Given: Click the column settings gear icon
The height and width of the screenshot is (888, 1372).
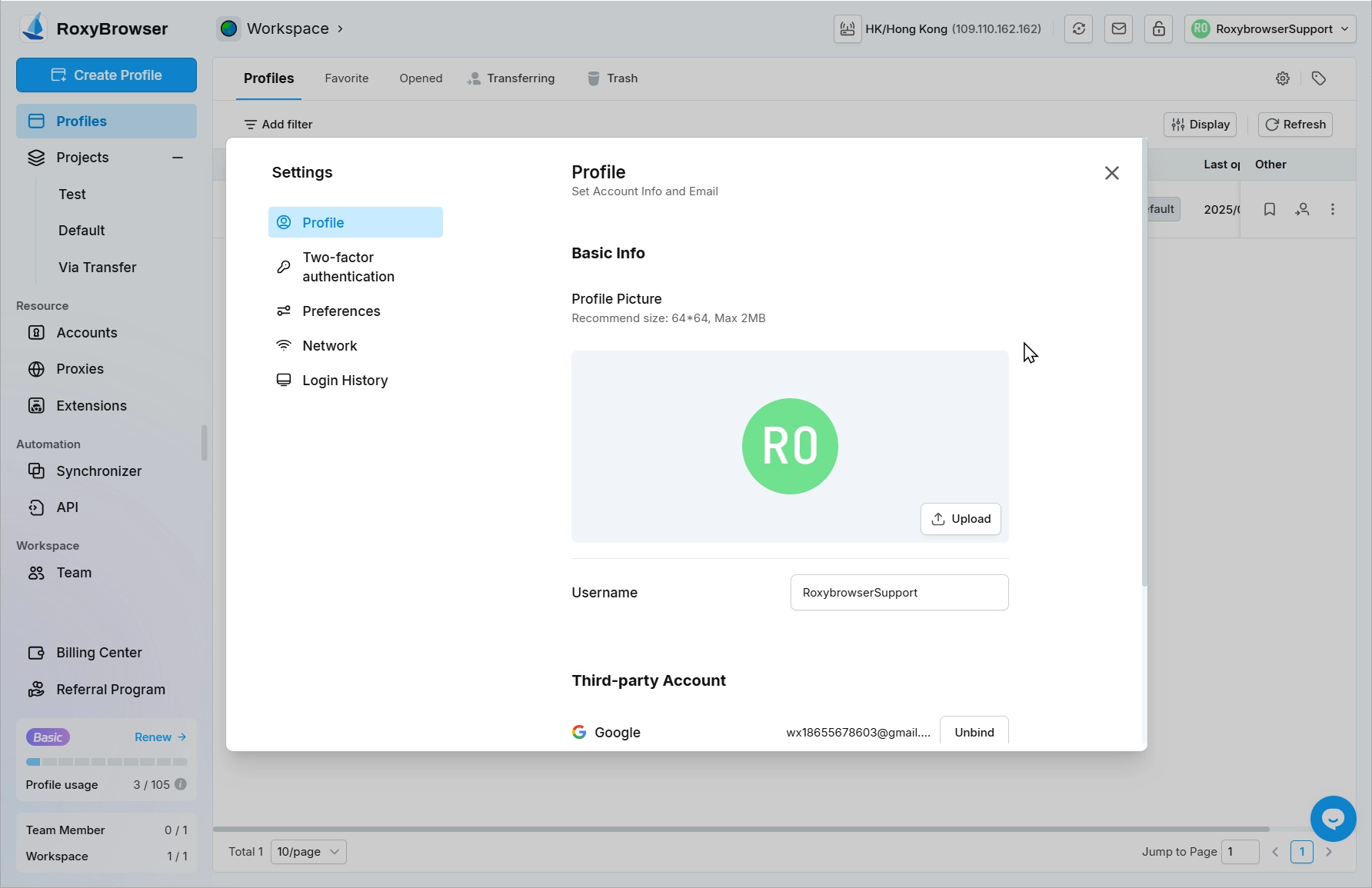Looking at the screenshot, I should coord(1282,78).
